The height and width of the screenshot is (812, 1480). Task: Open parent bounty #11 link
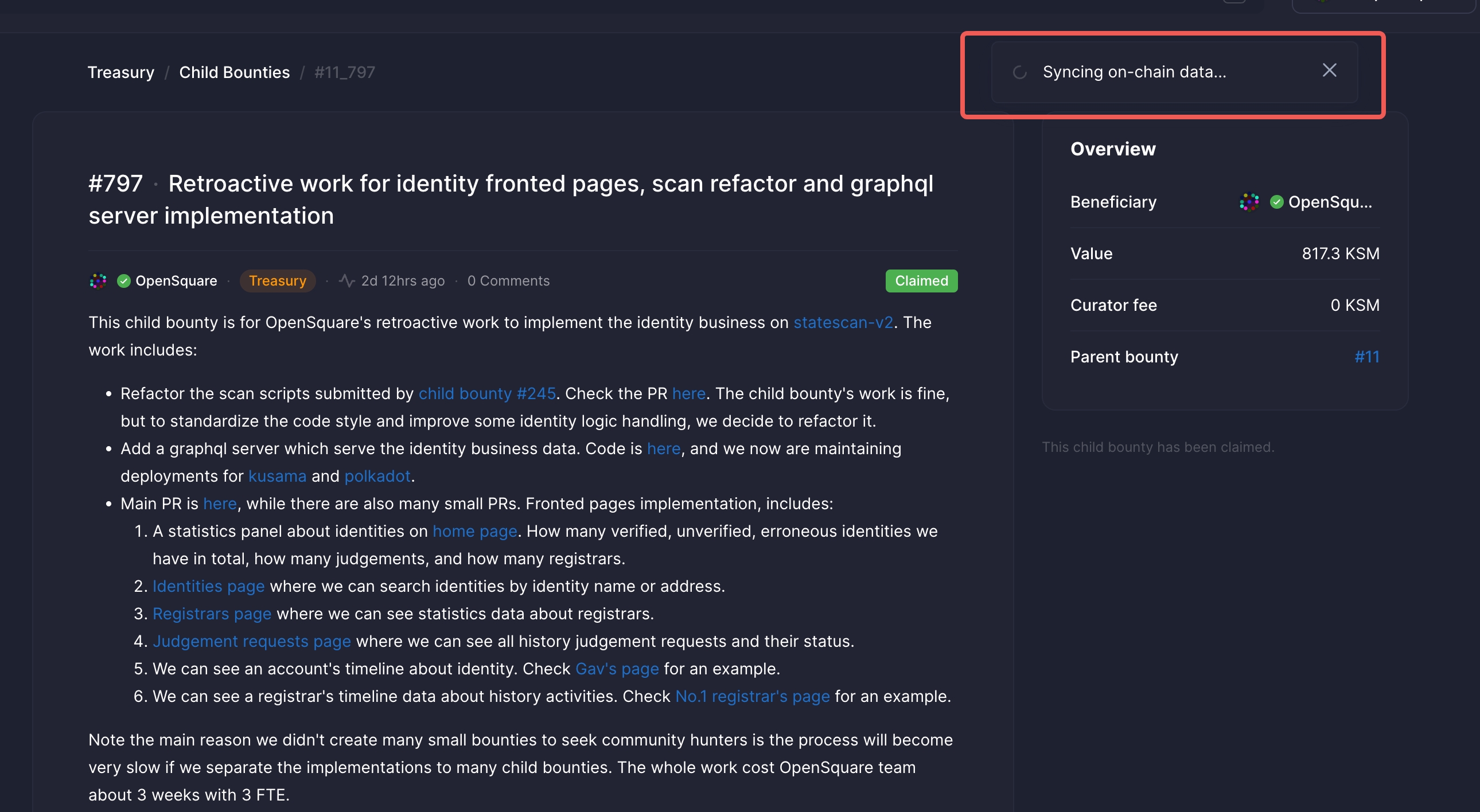tap(1367, 357)
